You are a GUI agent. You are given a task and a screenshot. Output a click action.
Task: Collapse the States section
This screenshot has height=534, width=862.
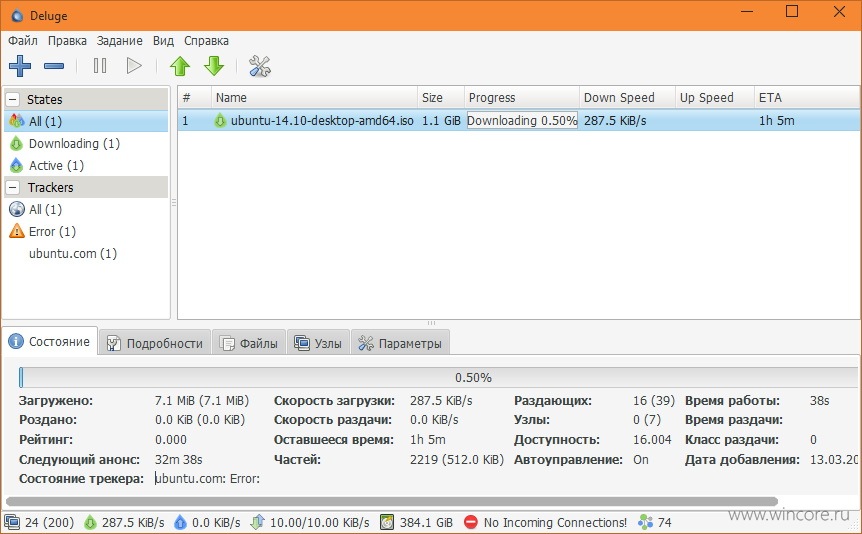tap(13, 100)
